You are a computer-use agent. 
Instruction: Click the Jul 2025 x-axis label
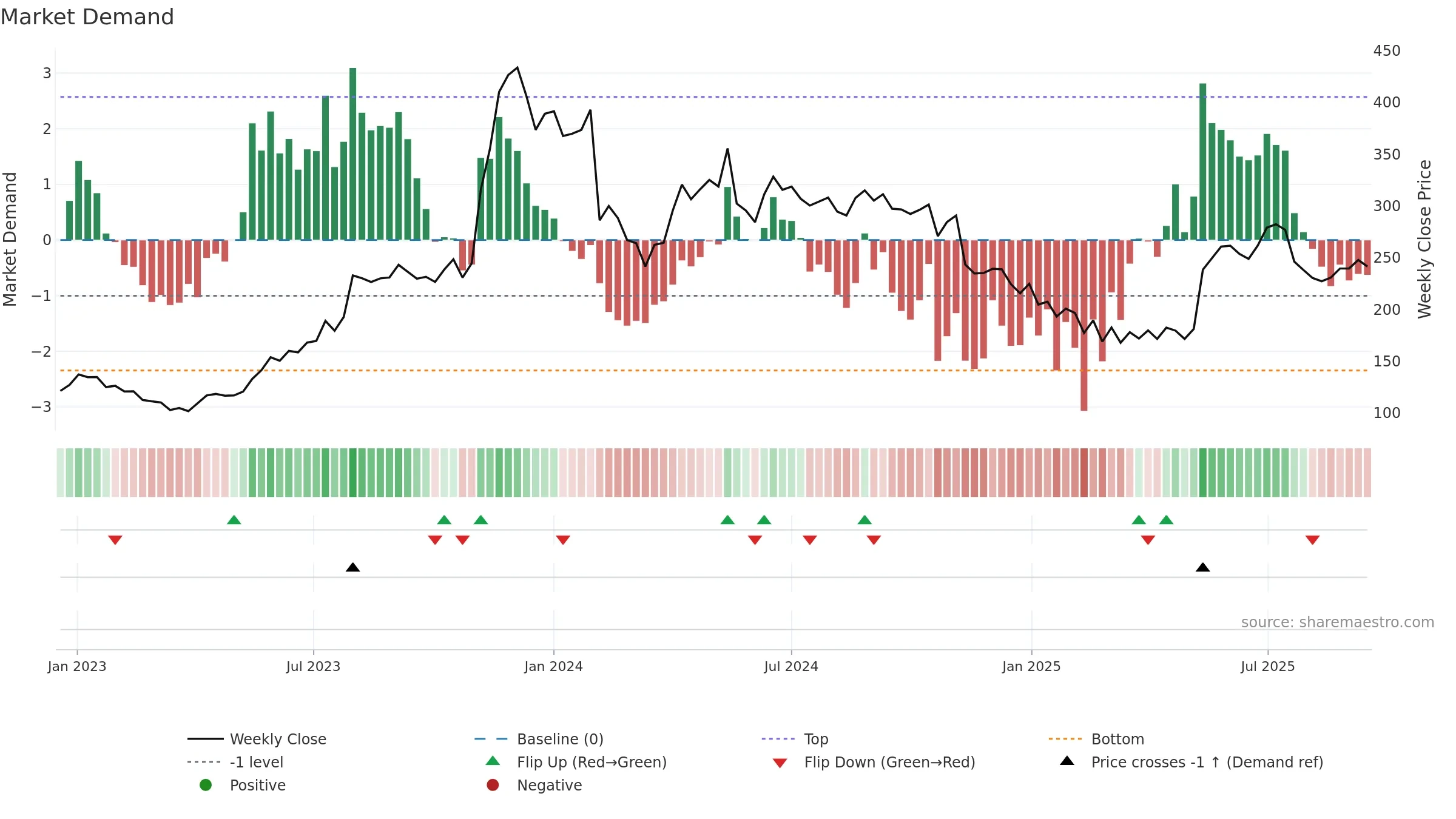click(1267, 666)
